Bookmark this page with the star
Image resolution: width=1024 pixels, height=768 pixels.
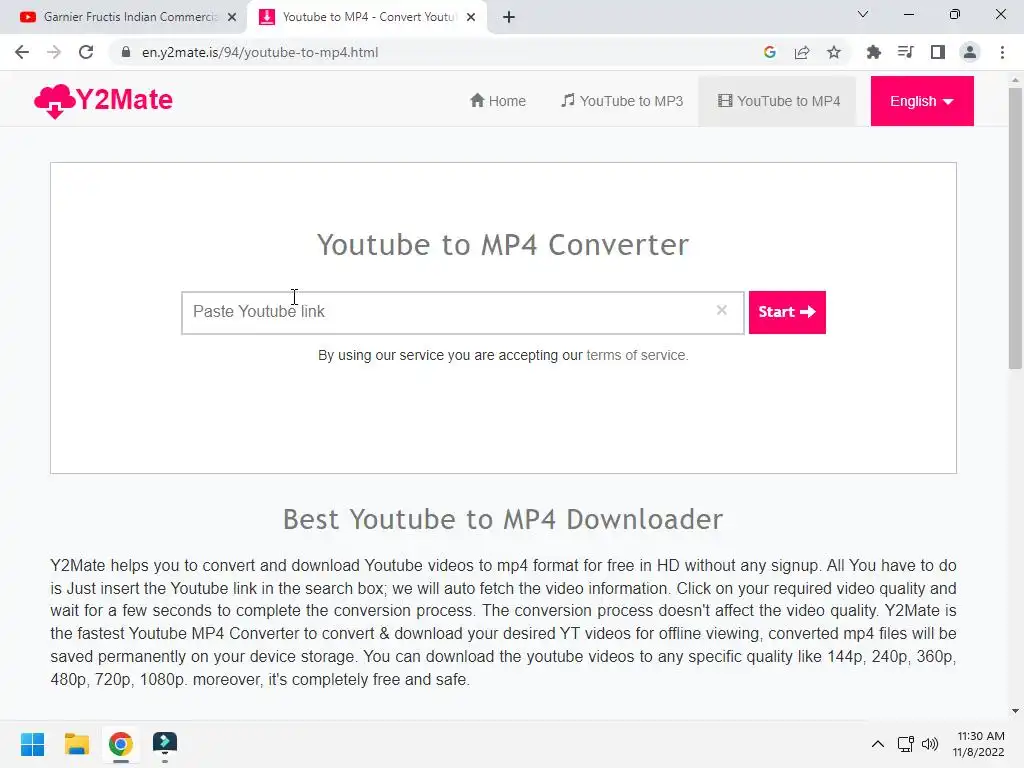834,52
